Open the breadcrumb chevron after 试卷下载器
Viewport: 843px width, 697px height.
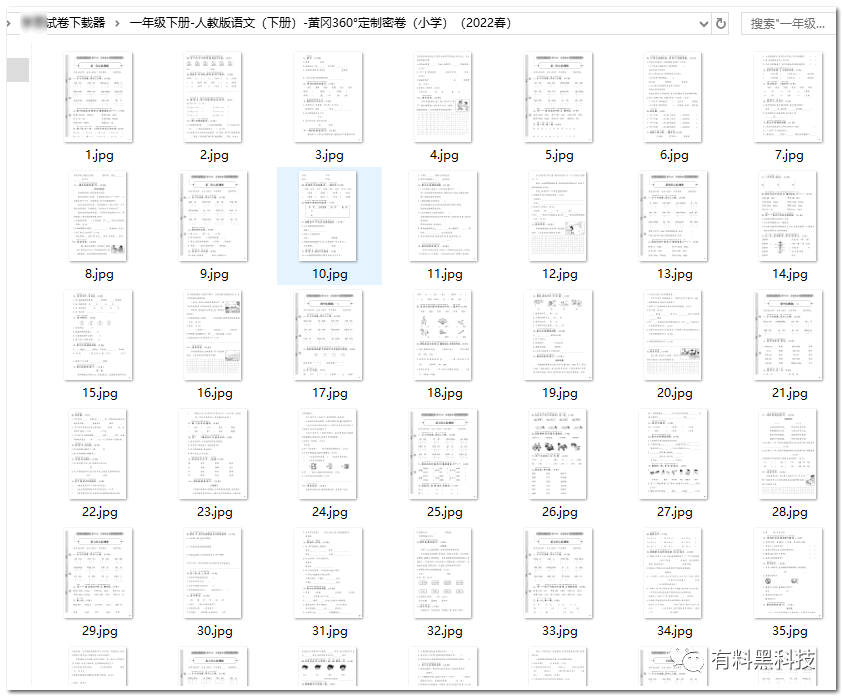pyautogui.click(x=117, y=23)
